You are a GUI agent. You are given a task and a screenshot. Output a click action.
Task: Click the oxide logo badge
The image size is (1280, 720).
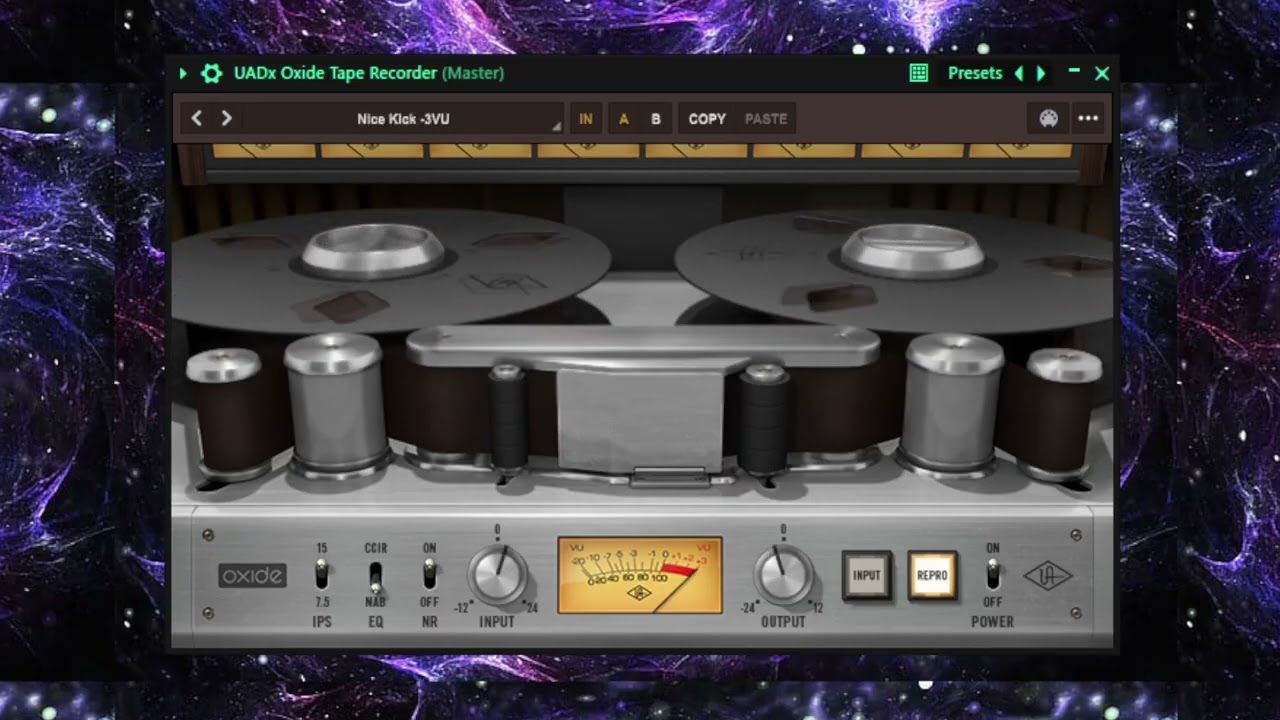pos(253,576)
